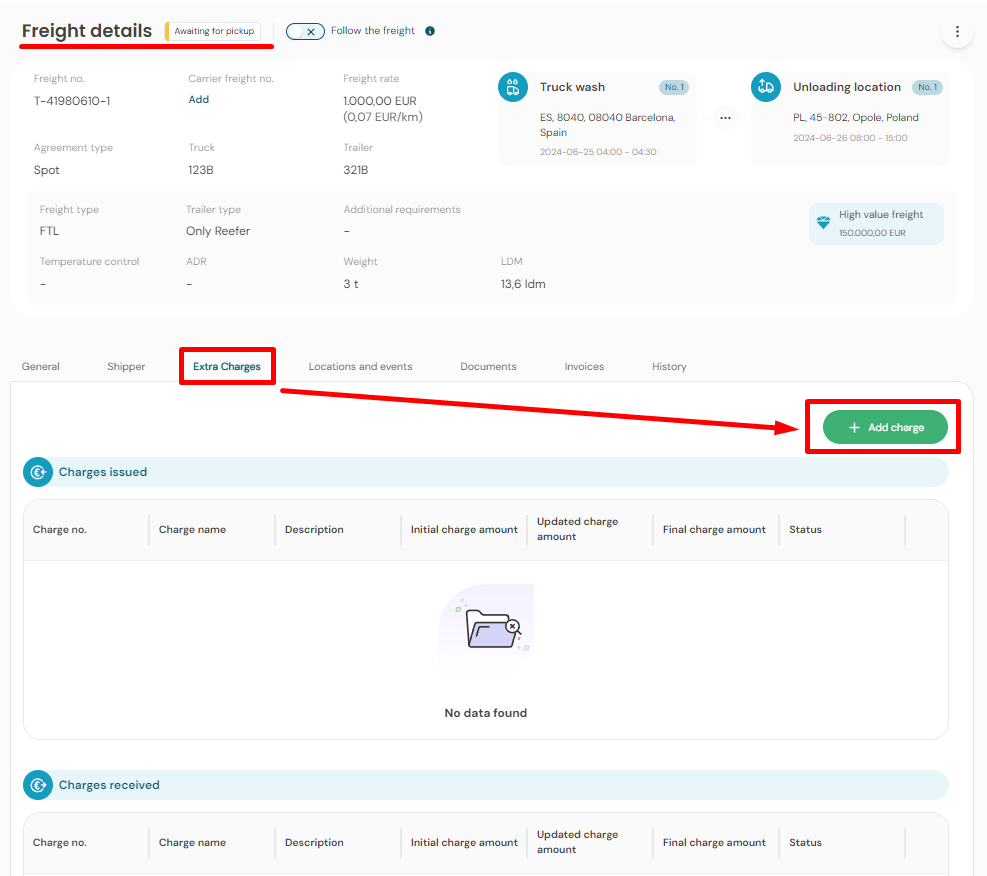Open the three-dot options menu top right
Screen dimensions: 987x876
(x=957, y=31)
